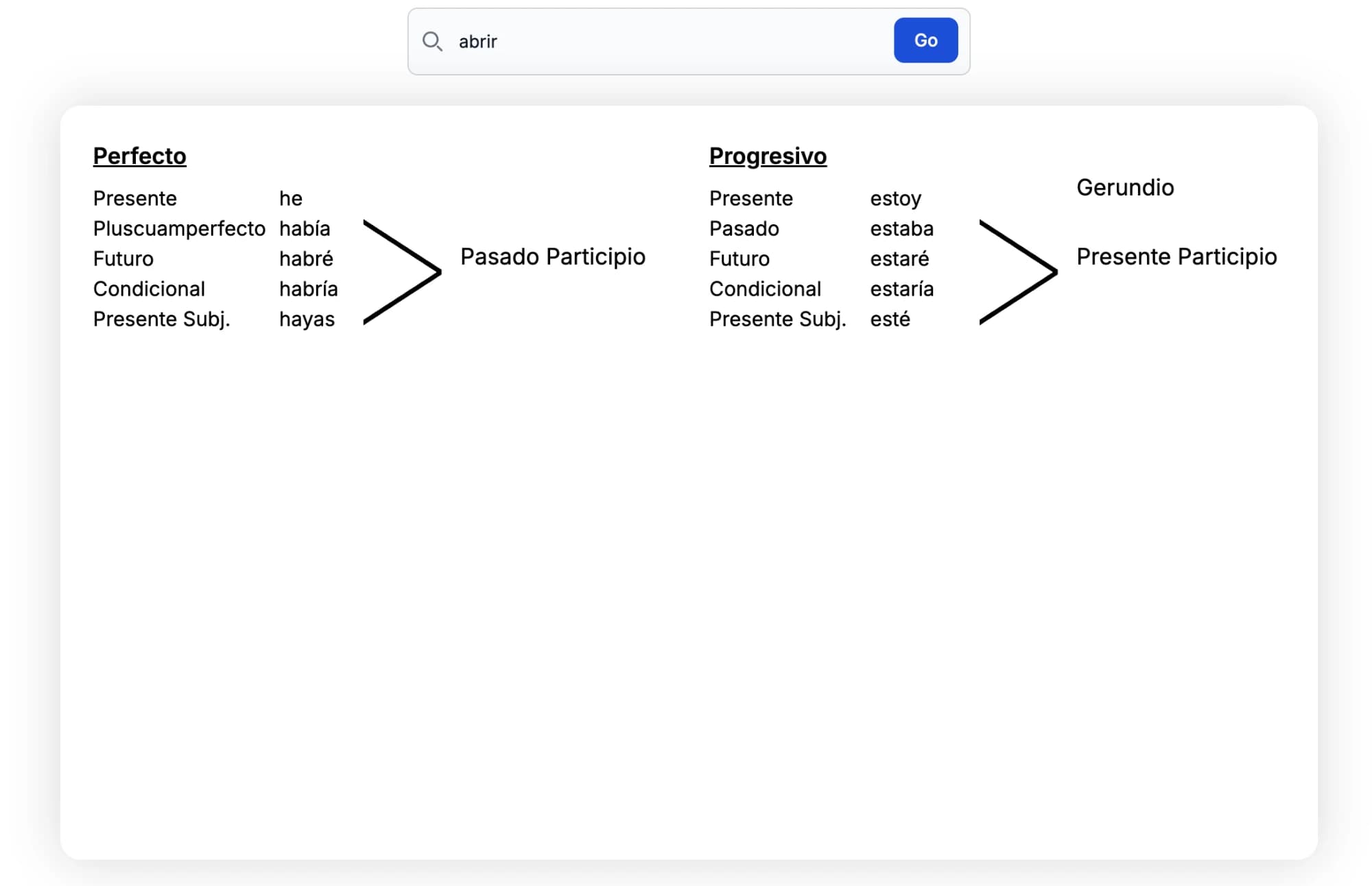Click the word 'había'
This screenshot has width=1372, height=886.
(x=305, y=228)
